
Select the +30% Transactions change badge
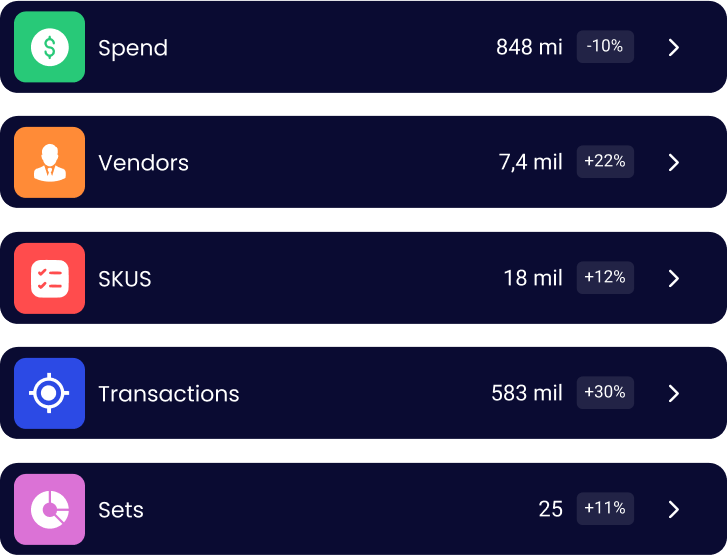[x=605, y=392]
